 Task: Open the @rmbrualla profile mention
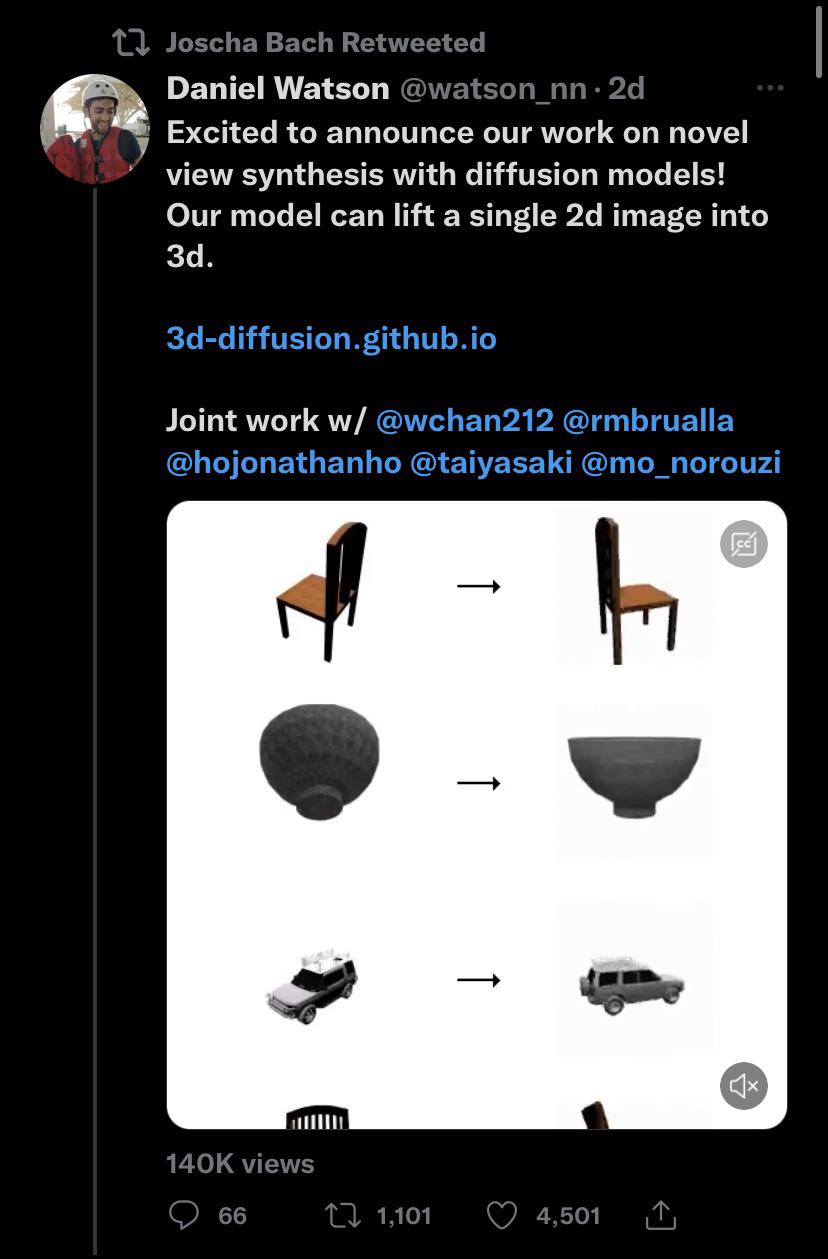[648, 420]
